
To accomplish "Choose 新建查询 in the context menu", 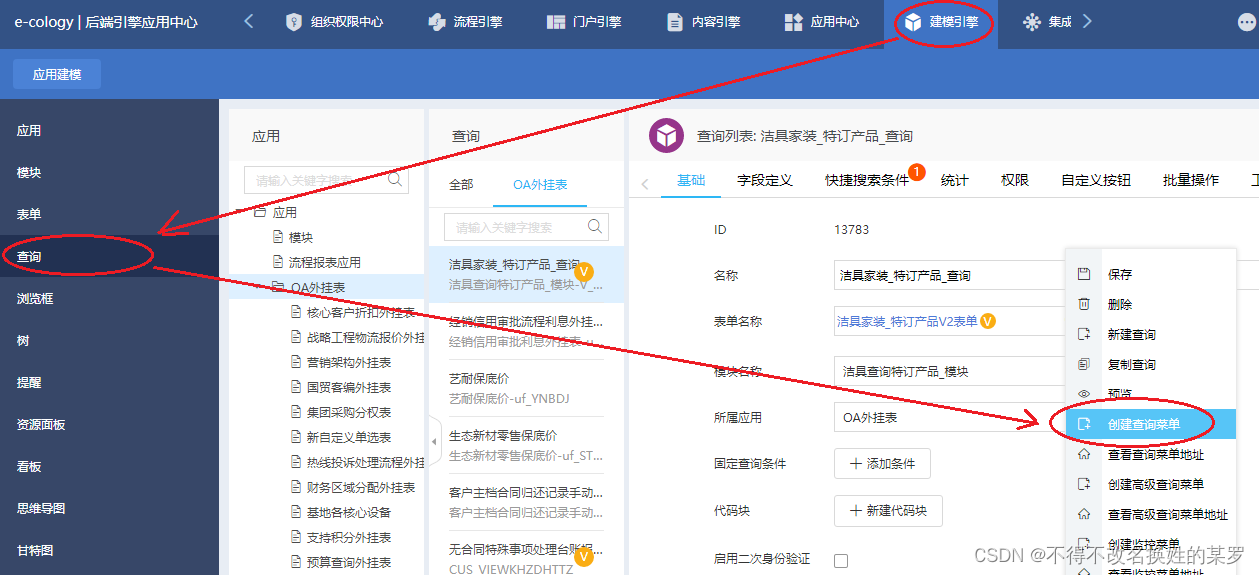I will point(1151,334).
